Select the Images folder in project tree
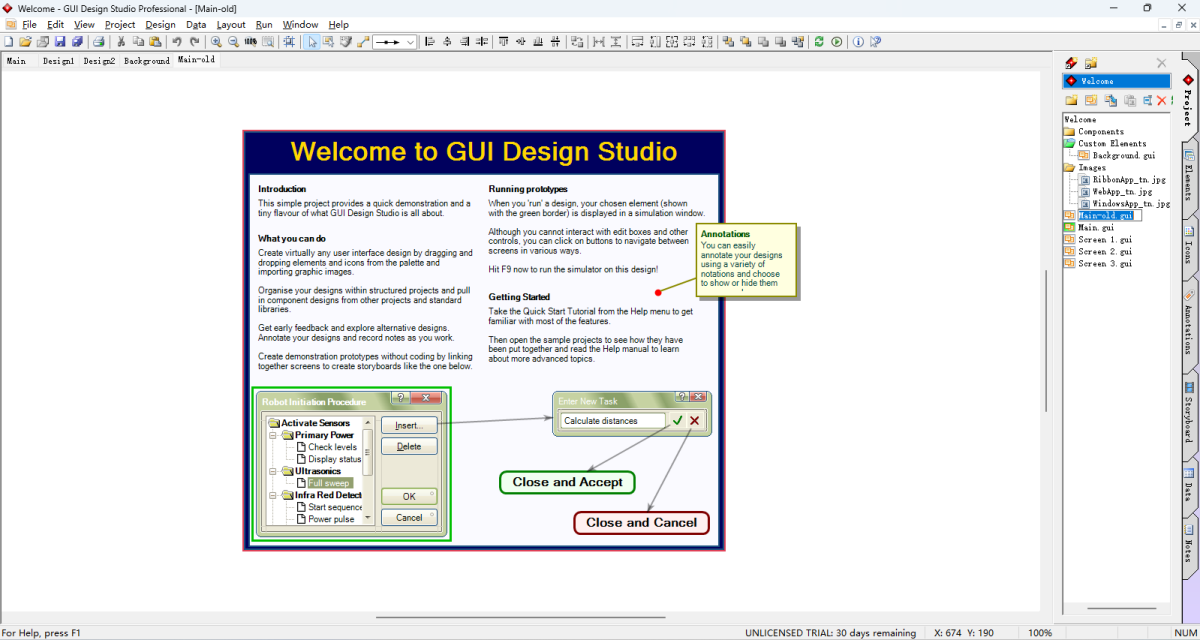The width and height of the screenshot is (1200, 640). click(x=1092, y=168)
